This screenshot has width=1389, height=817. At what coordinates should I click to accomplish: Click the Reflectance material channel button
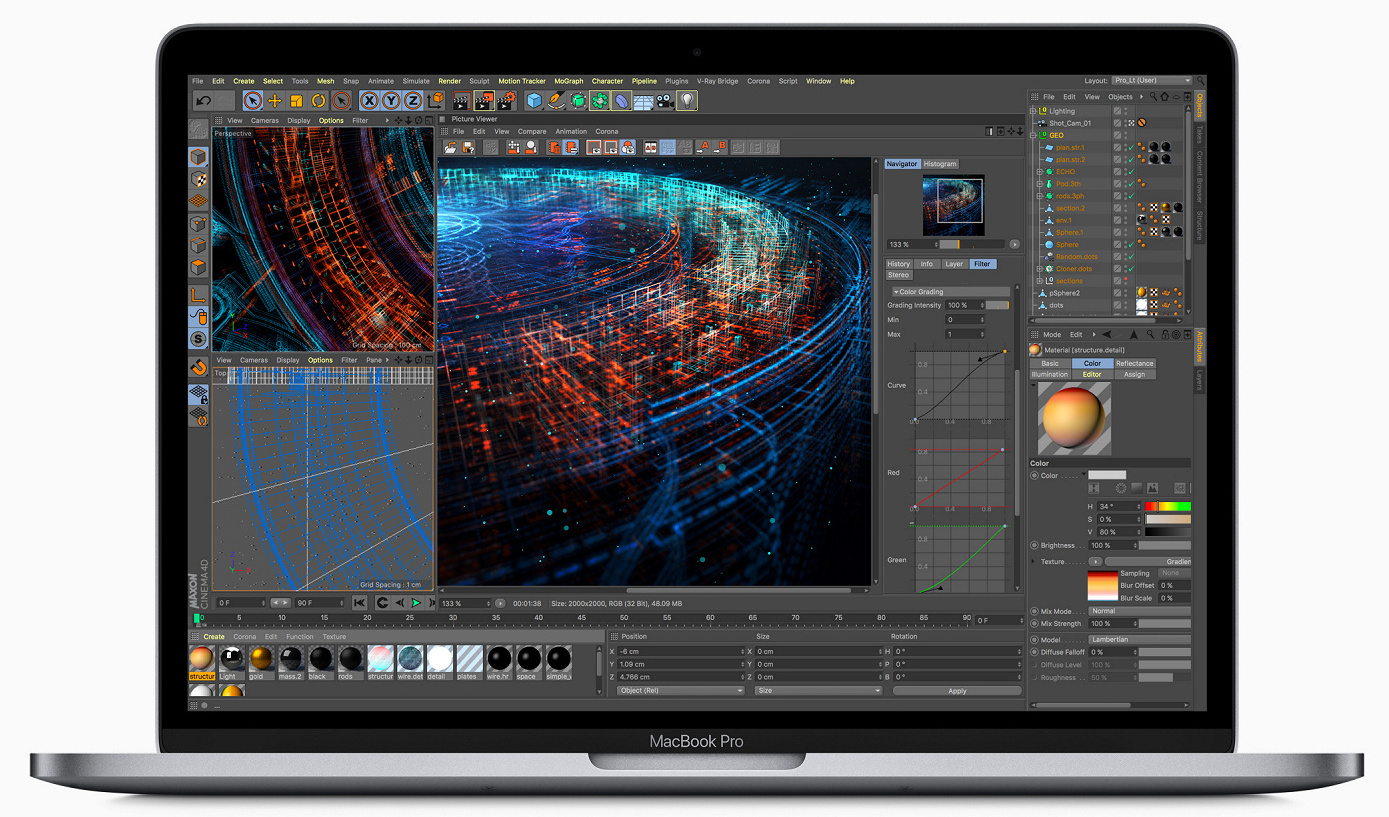[x=1134, y=364]
